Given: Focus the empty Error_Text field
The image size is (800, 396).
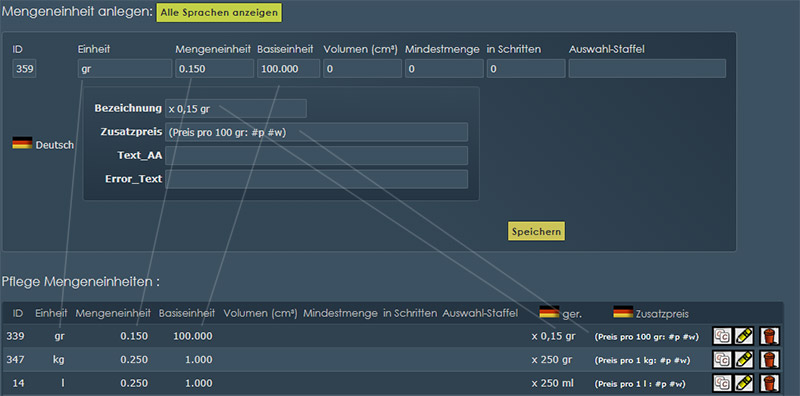Looking at the screenshot, I should click(x=316, y=179).
